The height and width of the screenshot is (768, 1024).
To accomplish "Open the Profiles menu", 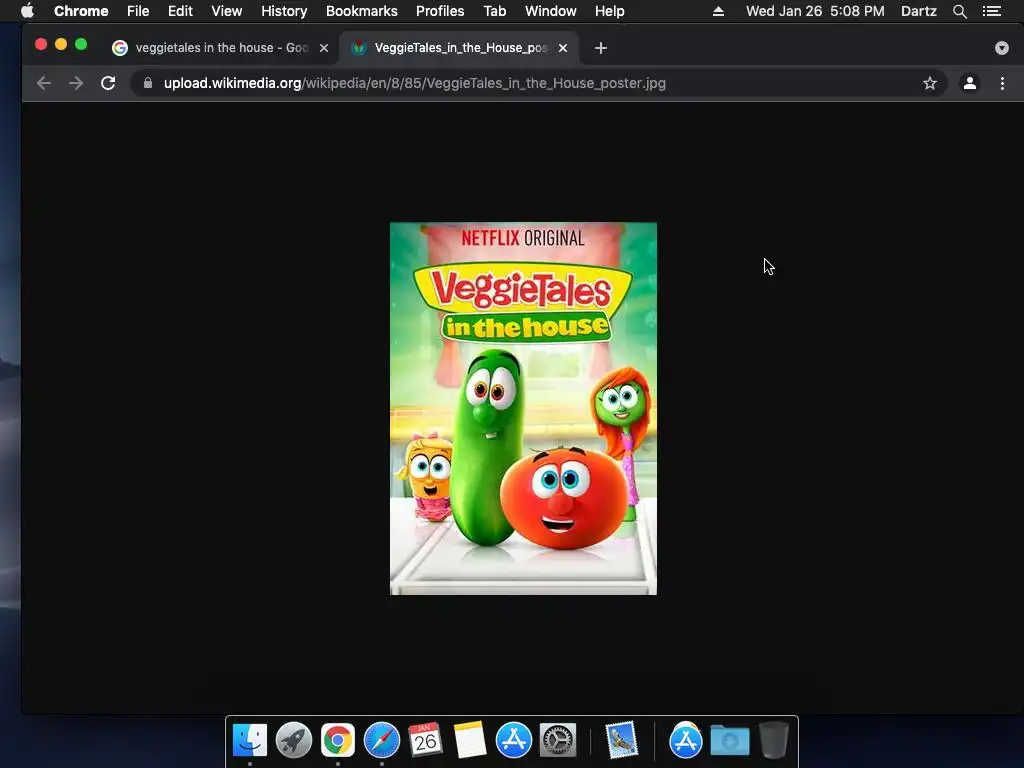I will (x=440, y=11).
